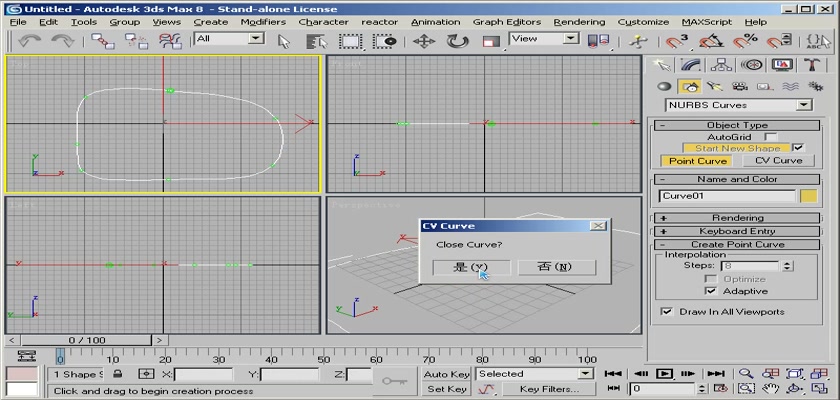Click the Redo arrow in toolbar

tap(63, 41)
